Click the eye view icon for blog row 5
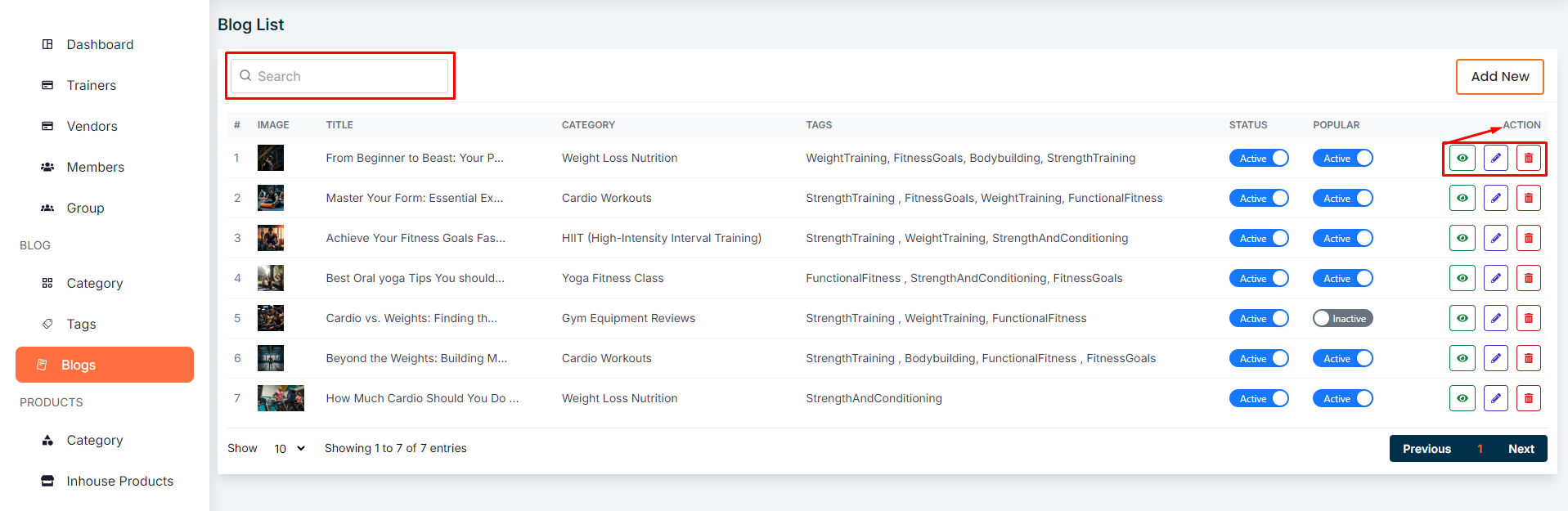The height and width of the screenshot is (511, 1568). point(1462,318)
